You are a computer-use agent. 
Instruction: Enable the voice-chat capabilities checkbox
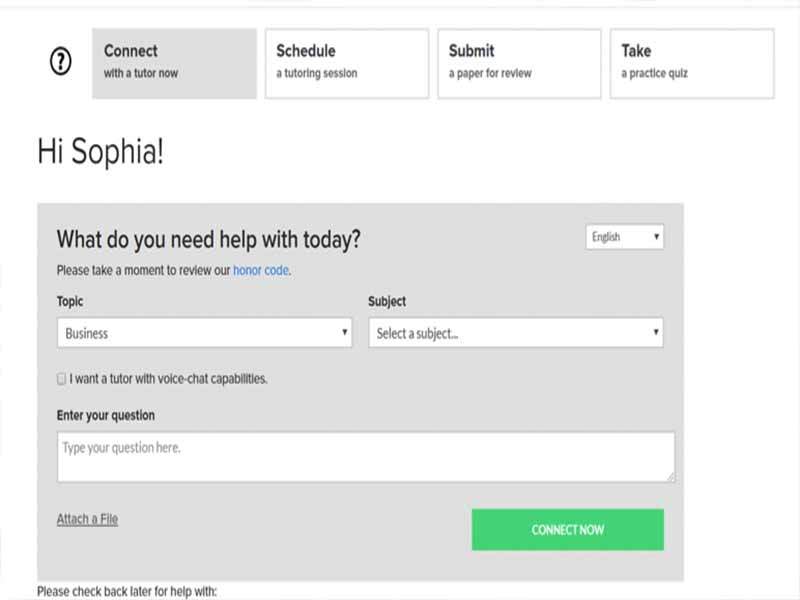tap(62, 380)
